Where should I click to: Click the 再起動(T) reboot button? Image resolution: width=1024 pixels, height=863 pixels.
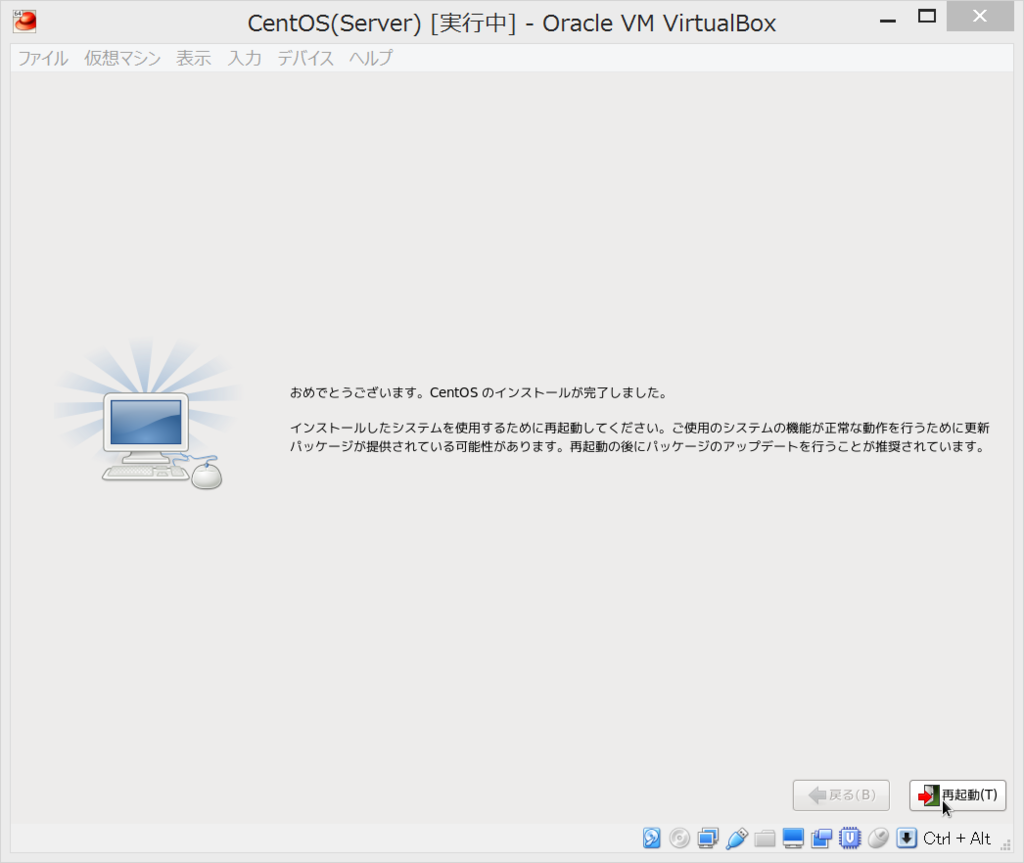[957, 795]
